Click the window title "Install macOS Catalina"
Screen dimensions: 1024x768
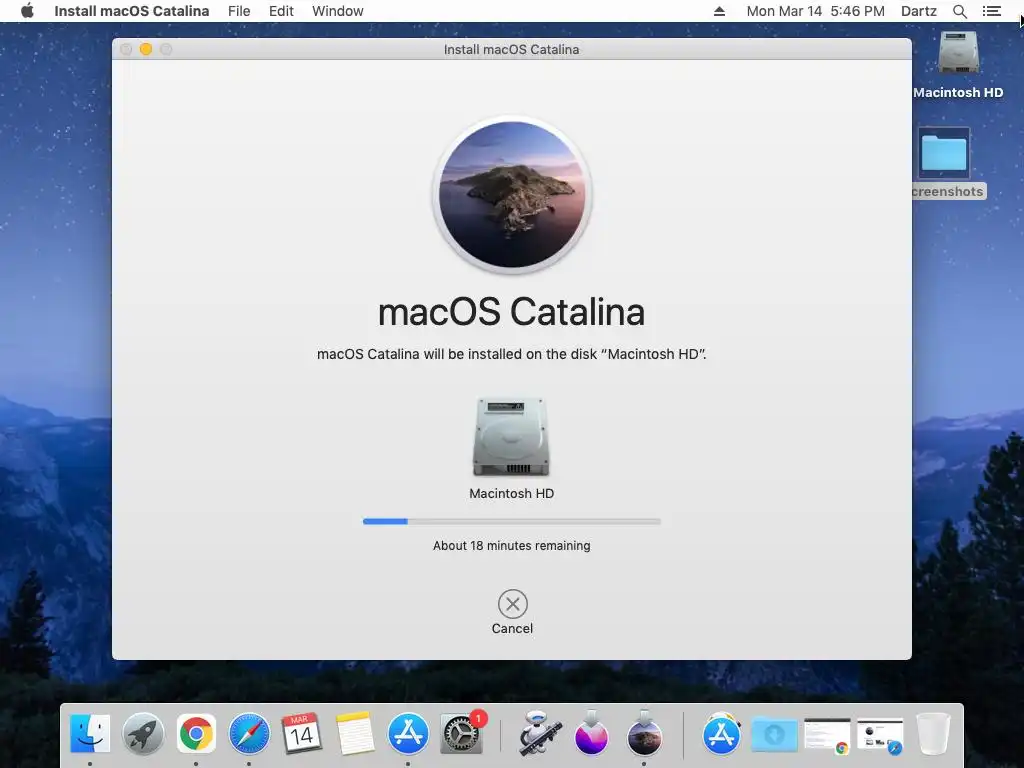tap(511, 49)
